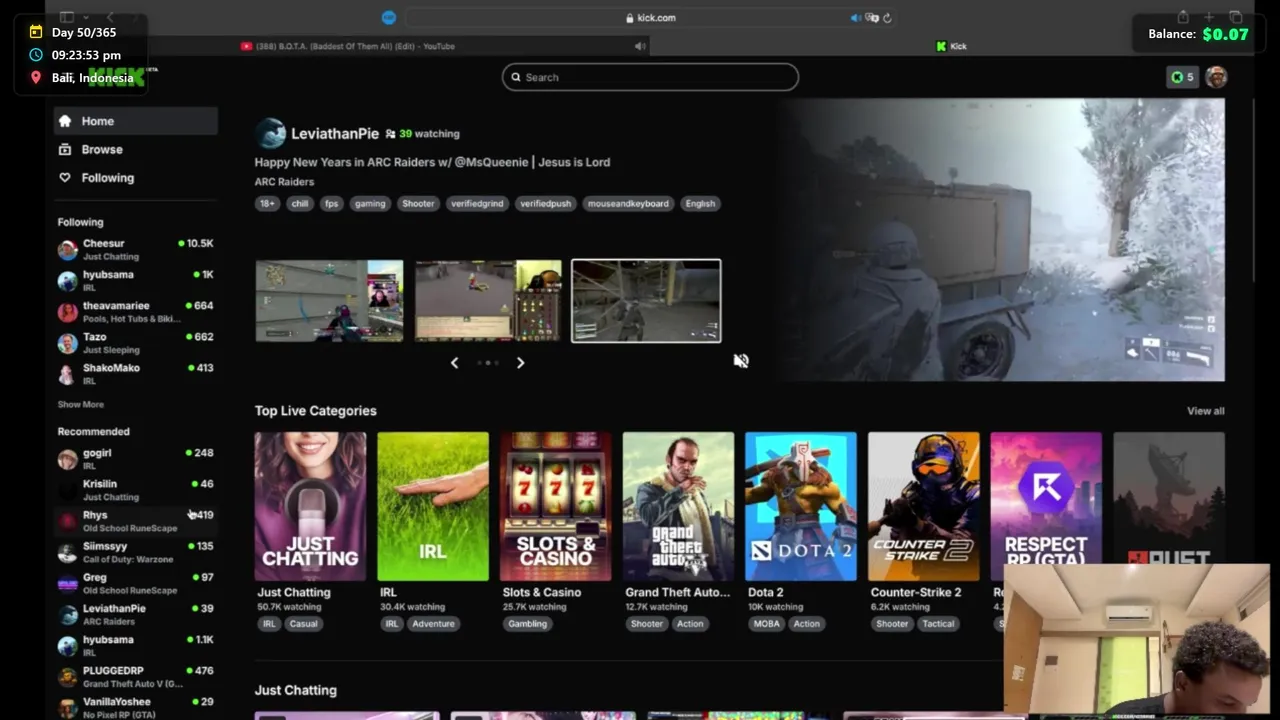The image size is (1280, 720).
Task: Open a new Safari tab with the plus icon
Action: coord(1209,17)
